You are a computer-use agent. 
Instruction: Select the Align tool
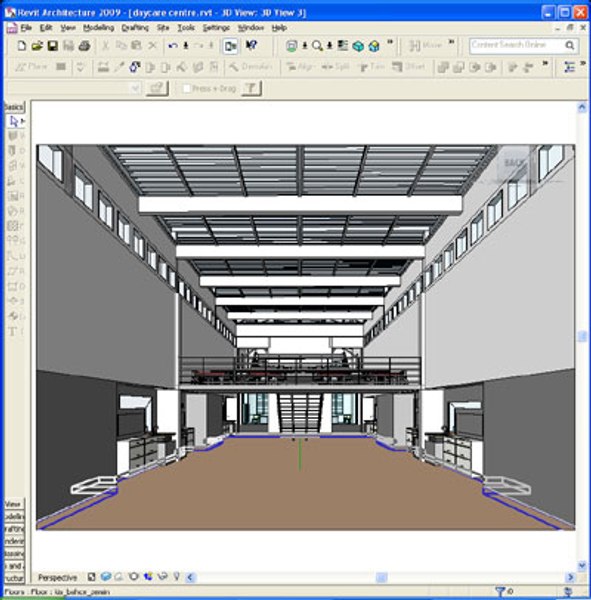[300, 67]
